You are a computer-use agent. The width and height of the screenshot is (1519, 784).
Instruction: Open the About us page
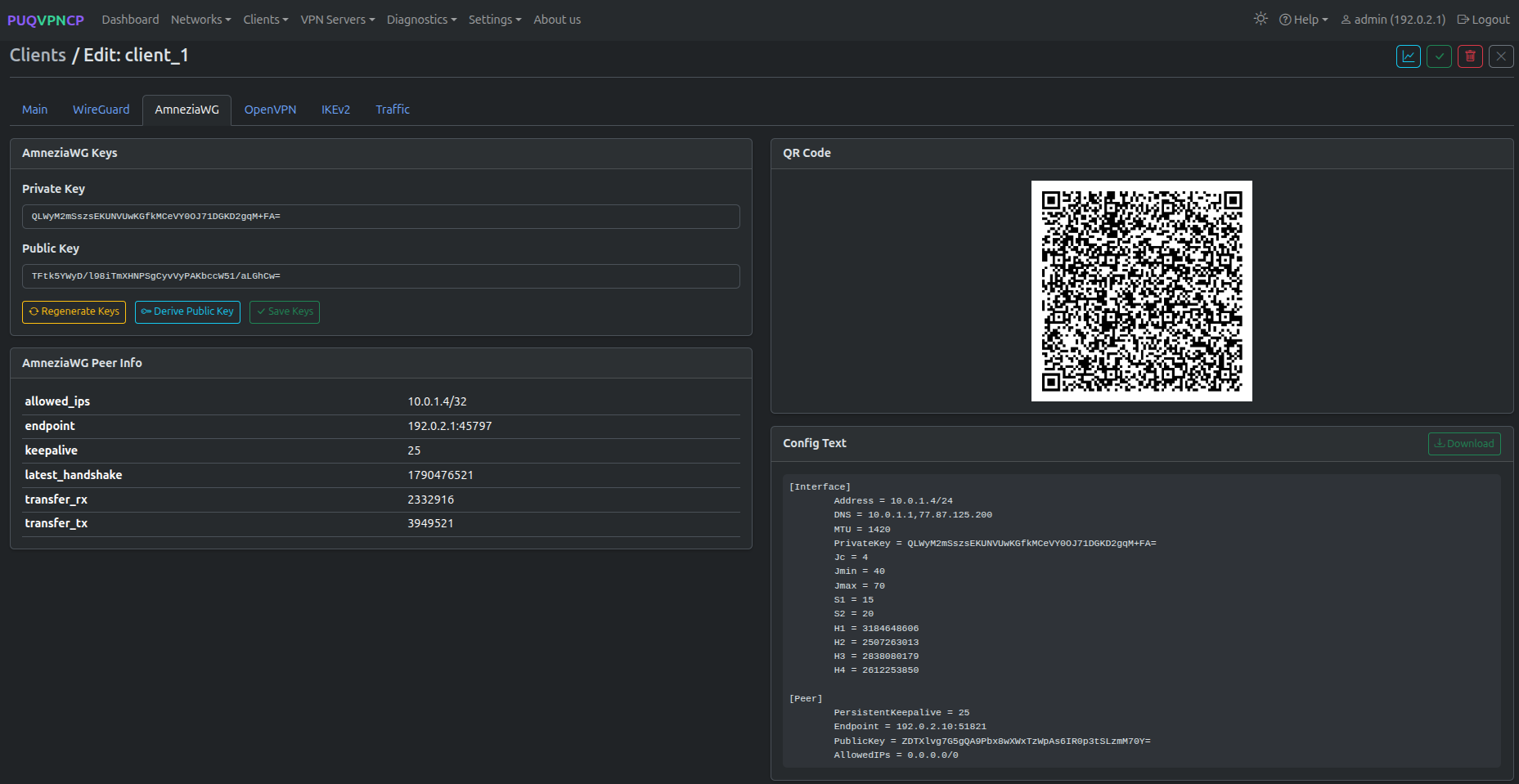pos(557,20)
